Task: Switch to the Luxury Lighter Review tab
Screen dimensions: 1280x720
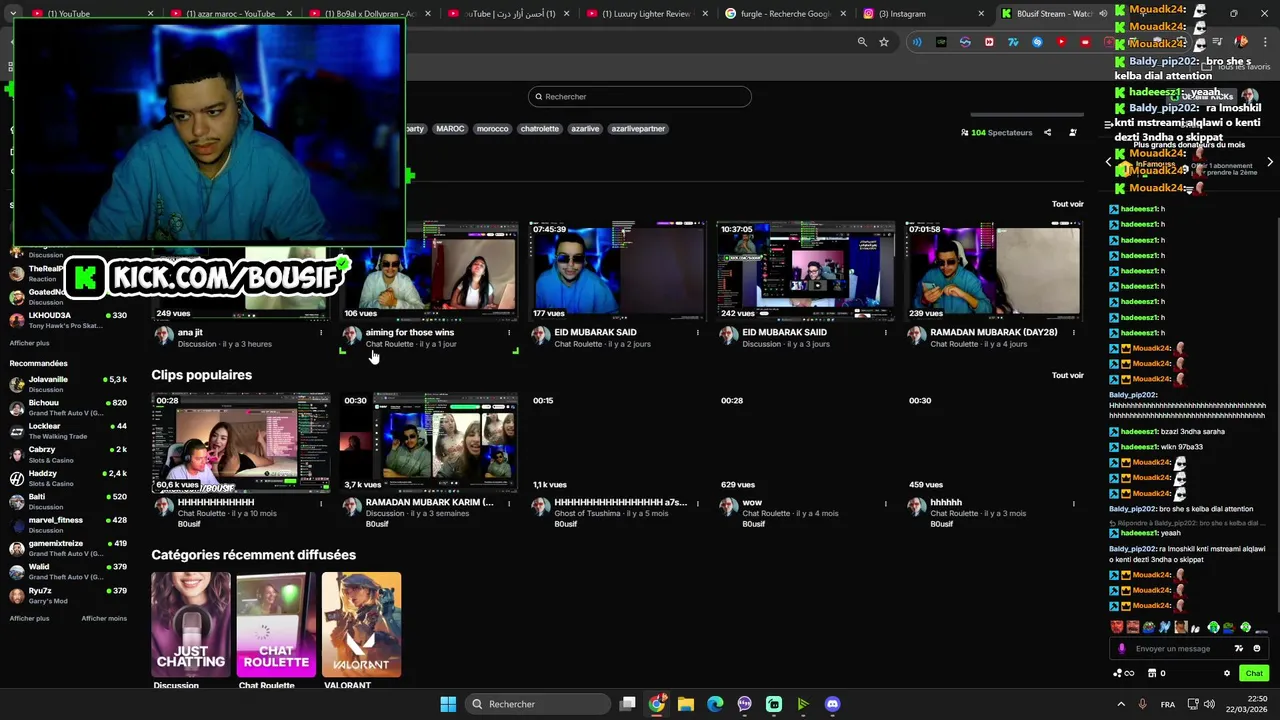Action: tap(646, 14)
